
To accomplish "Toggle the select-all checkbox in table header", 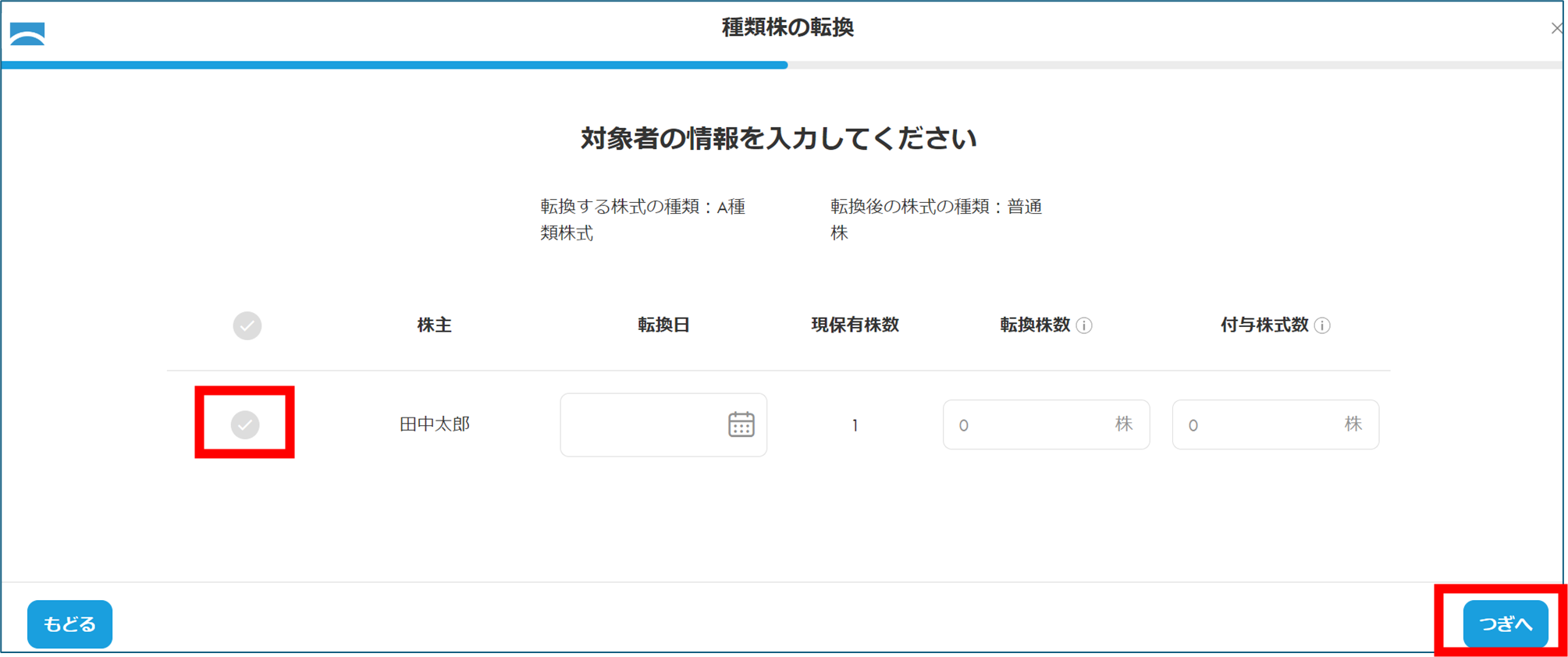I will point(247,325).
